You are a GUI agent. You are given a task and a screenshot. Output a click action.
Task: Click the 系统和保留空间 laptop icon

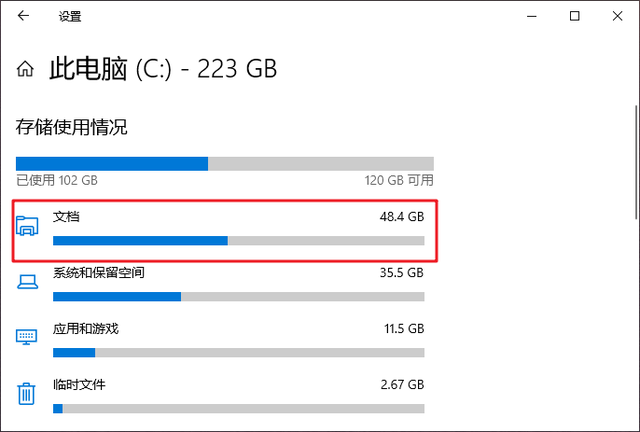coord(28,283)
